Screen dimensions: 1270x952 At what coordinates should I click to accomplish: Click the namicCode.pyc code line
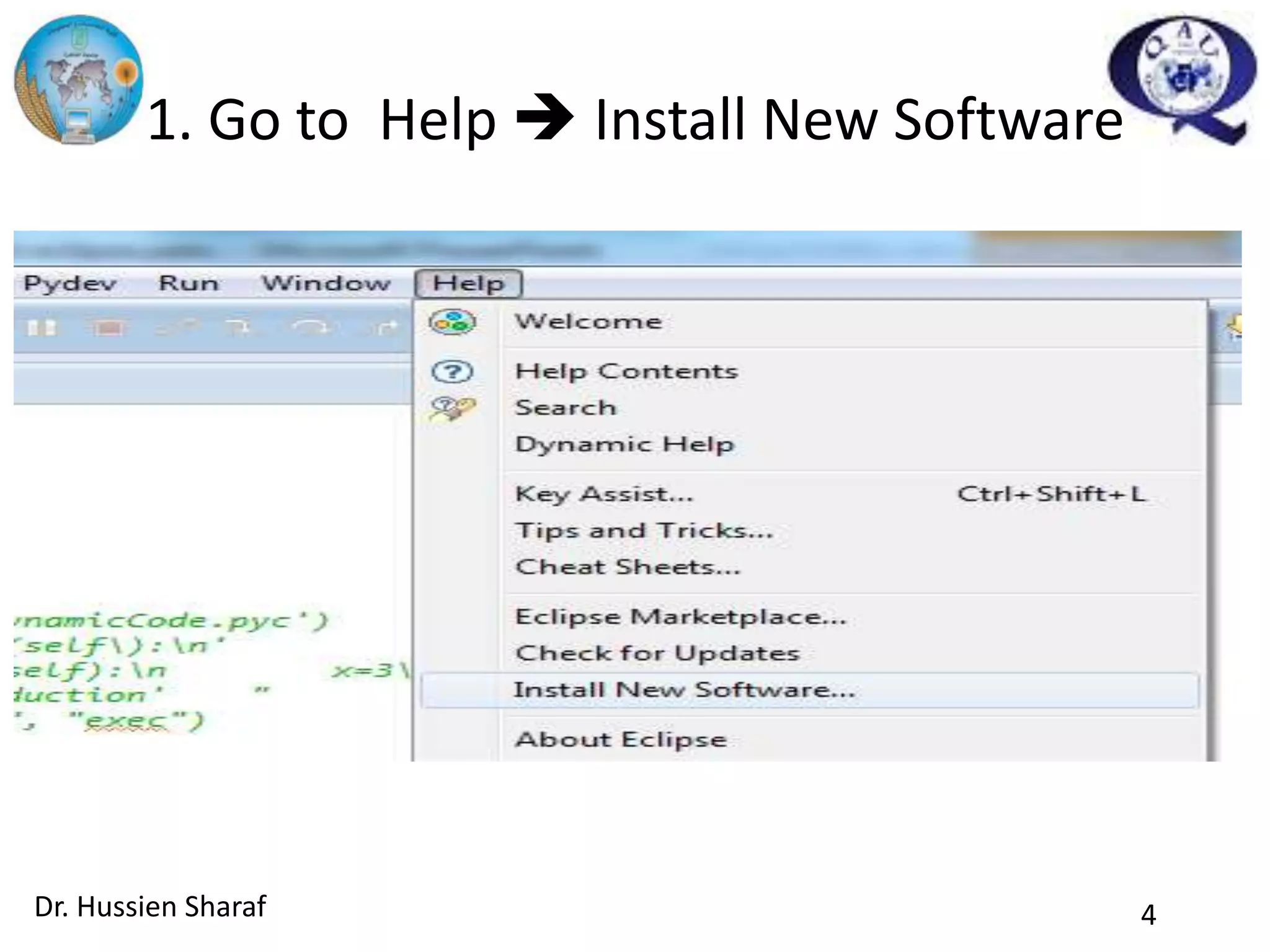171,620
